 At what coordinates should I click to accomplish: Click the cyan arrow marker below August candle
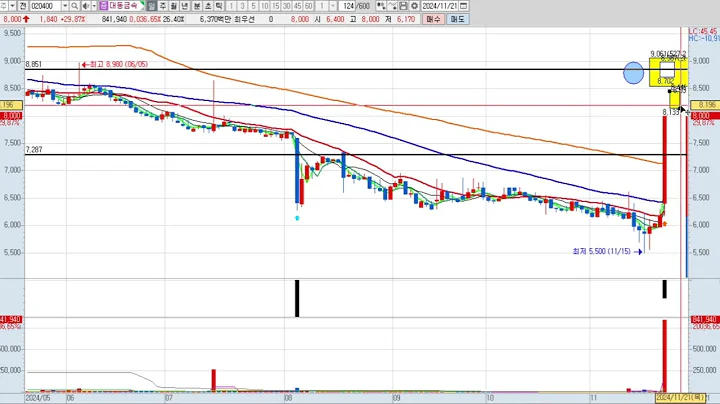click(x=297, y=218)
